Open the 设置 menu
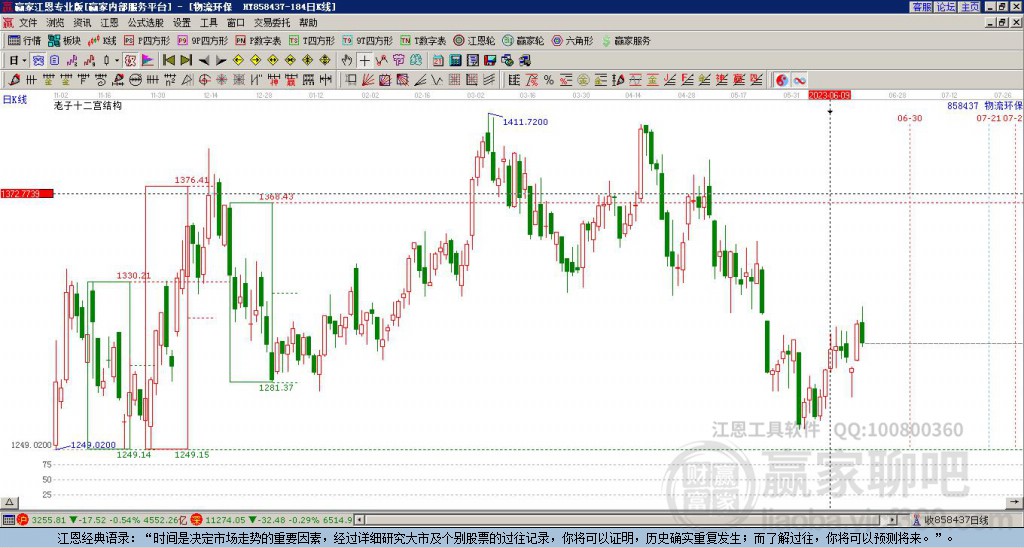Viewport: 1024px width, 548px height. [x=182, y=23]
